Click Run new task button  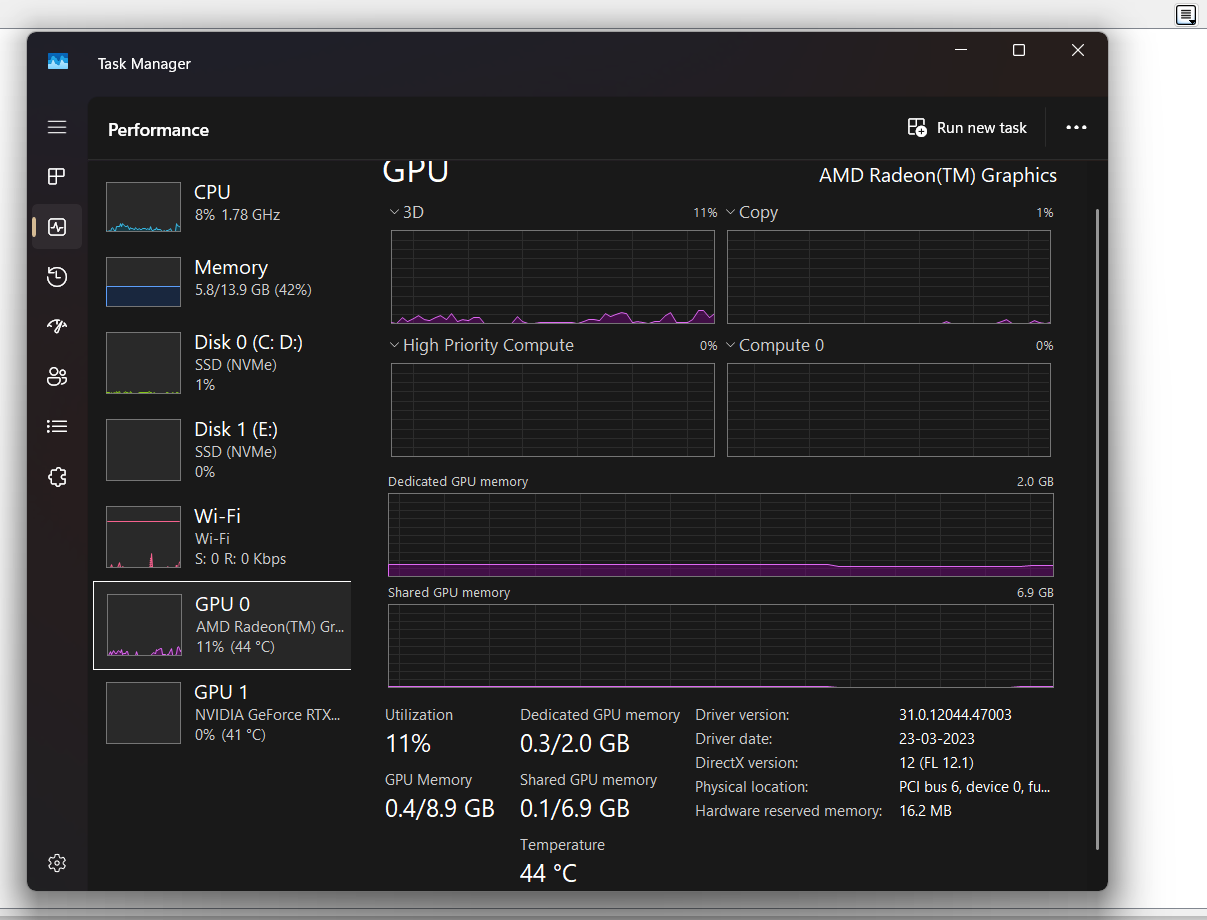(x=967, y=128)
